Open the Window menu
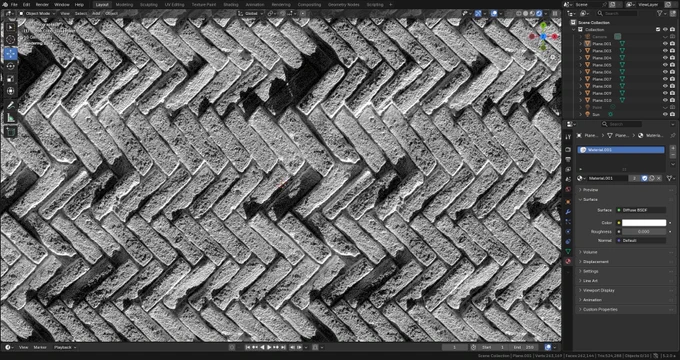Viewport: 680px width, 360px height. [x=62, y=4]
